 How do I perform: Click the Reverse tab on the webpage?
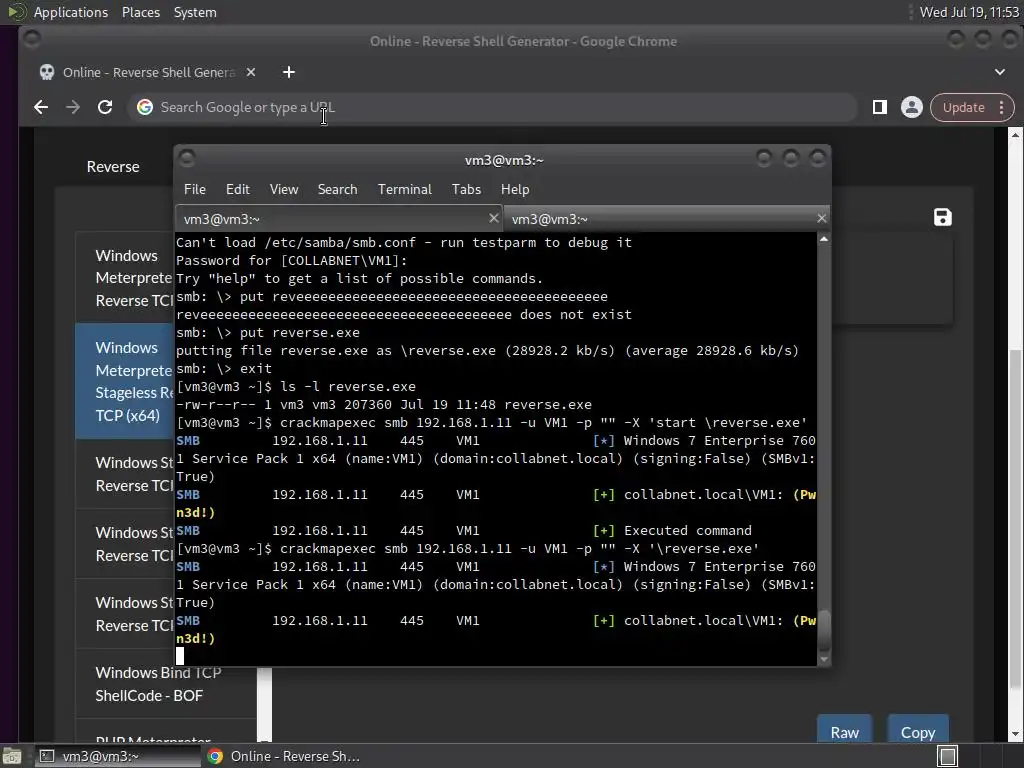[x=113, y=167]
